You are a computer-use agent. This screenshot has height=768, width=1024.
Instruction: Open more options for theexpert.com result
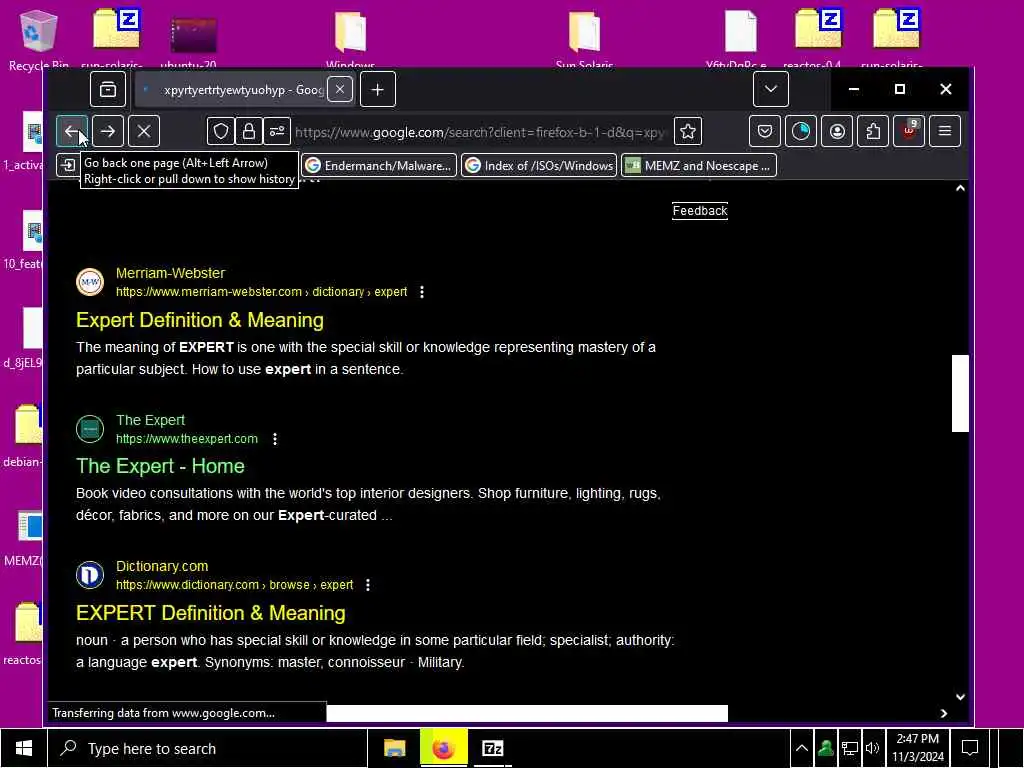point(275,439)
